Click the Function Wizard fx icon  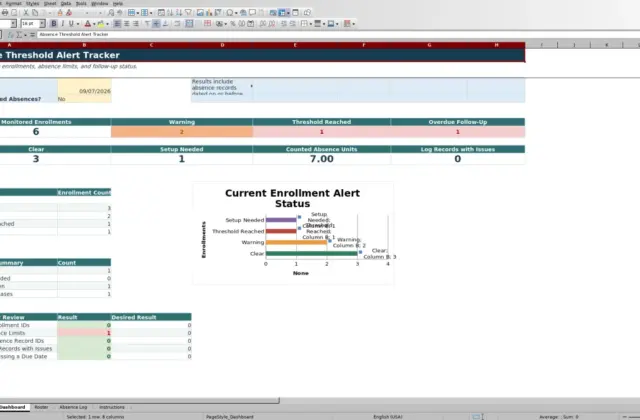[11, 35]
